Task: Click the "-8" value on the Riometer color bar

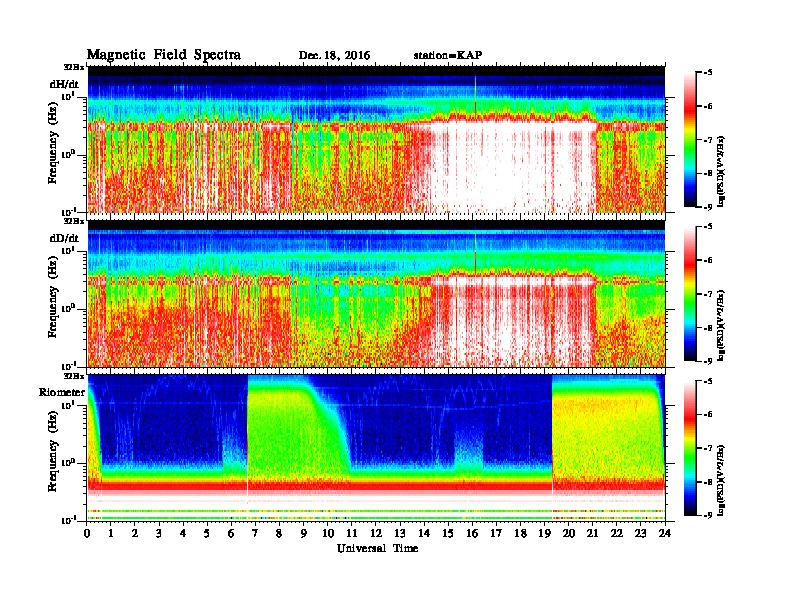Action: [x=707, y=482]
